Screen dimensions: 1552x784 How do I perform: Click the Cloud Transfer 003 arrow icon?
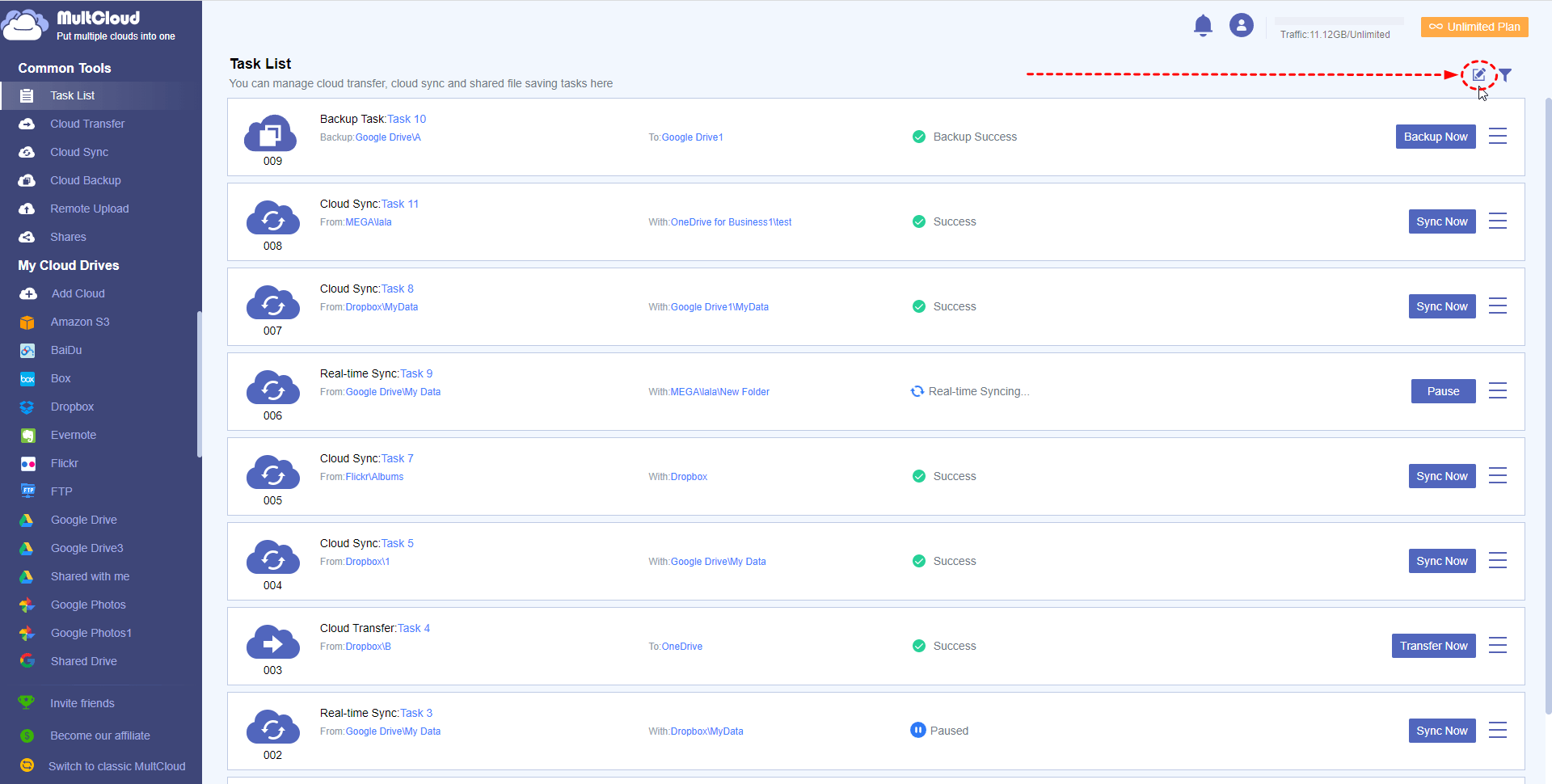272,643
